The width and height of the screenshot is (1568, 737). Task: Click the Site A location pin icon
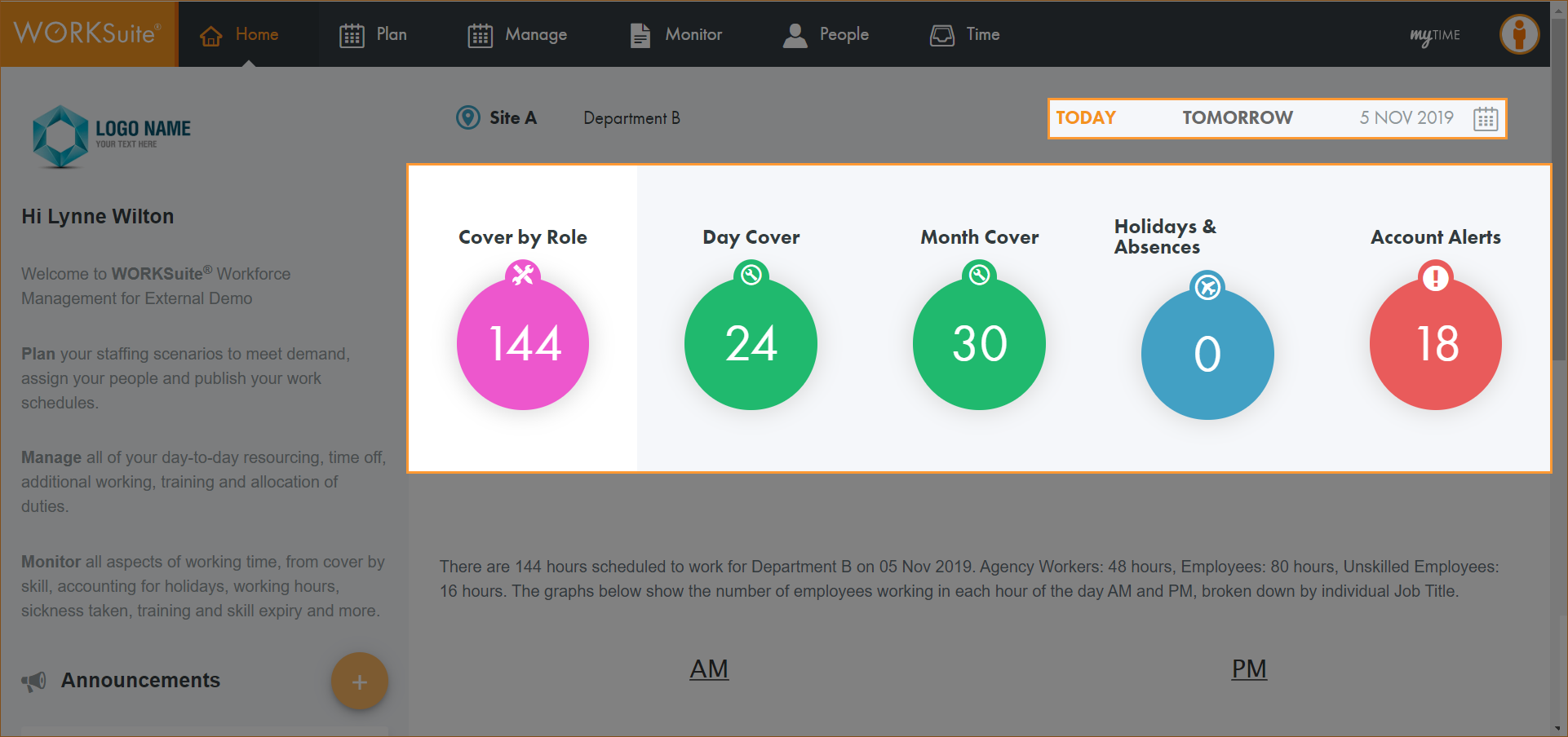tap(467, 117)
